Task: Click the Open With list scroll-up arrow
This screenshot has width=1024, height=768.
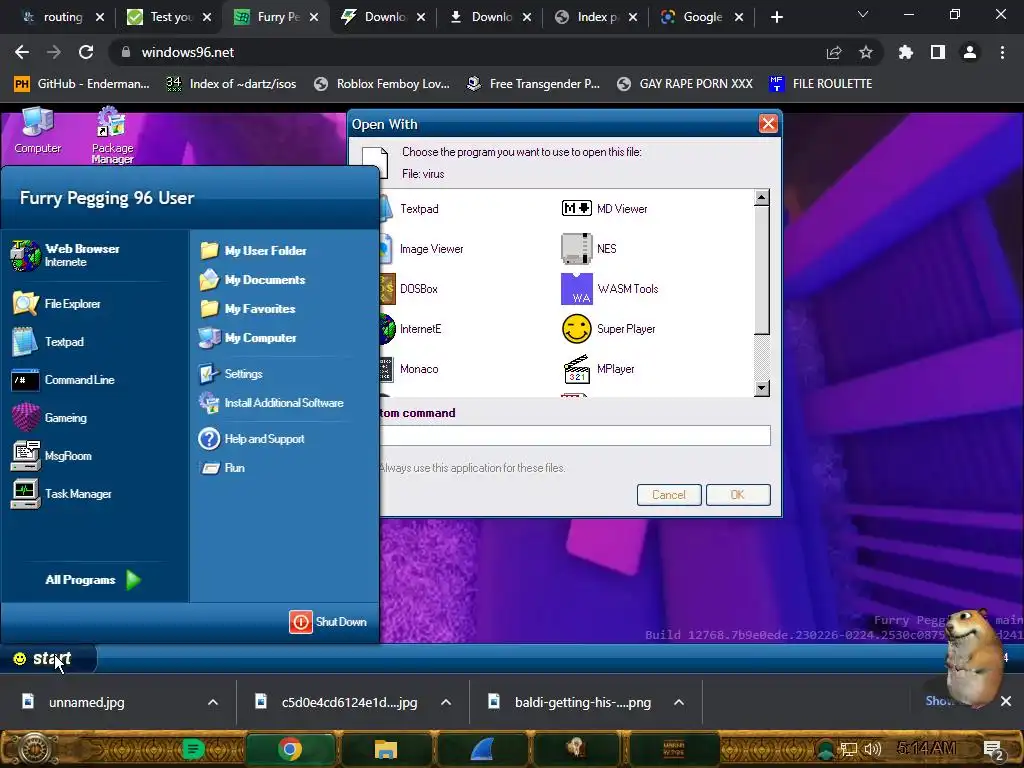Action: point(761,197)
